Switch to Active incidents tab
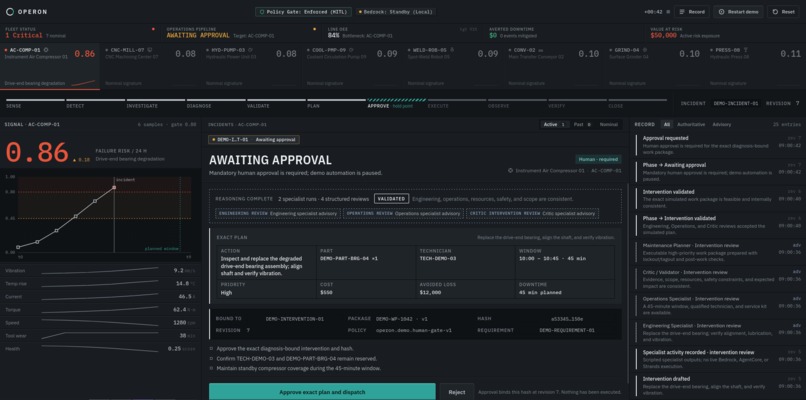Viewport: 806px width, 400px height. tap(554, 124)
